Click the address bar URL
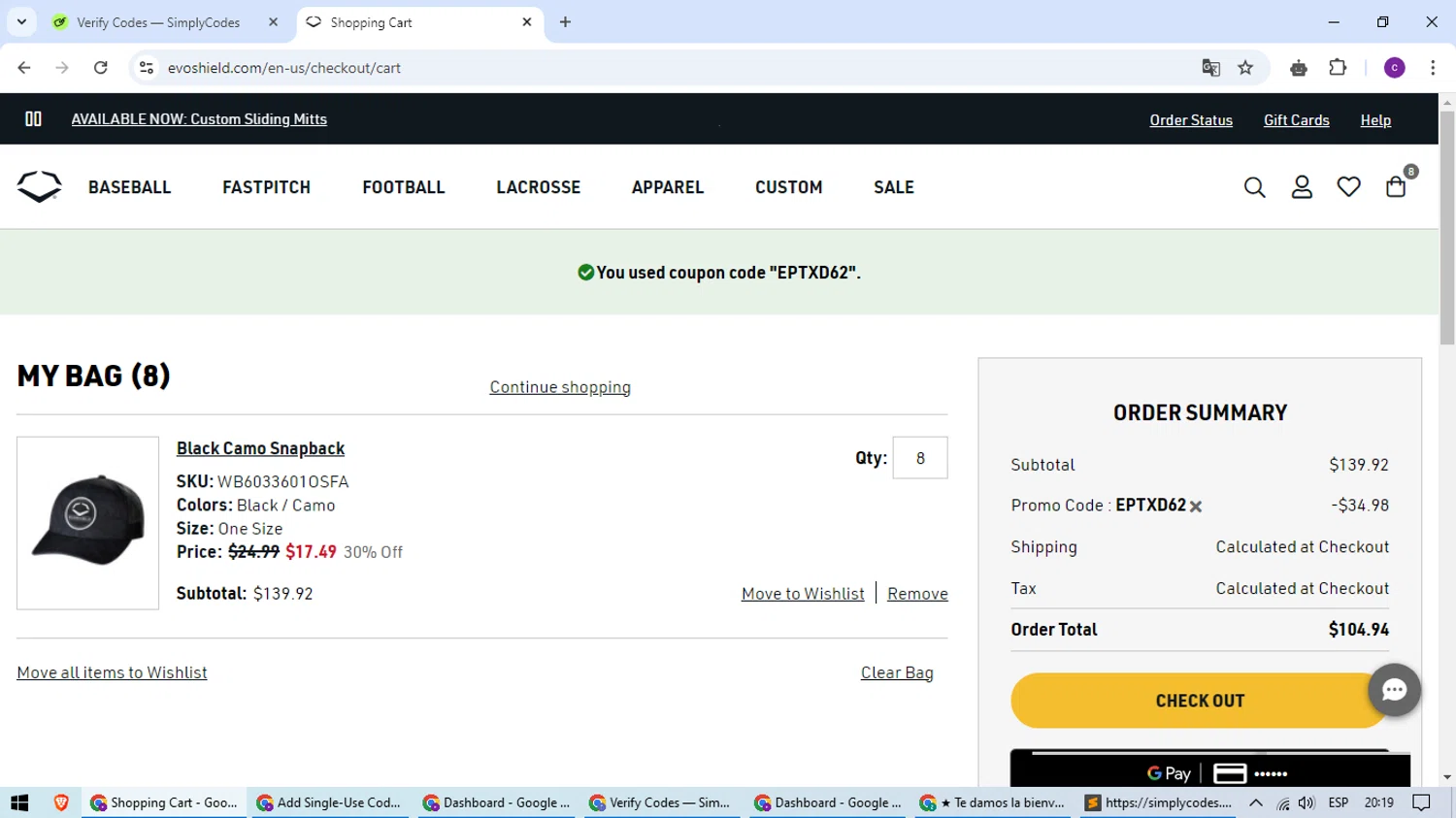Viewport: 1456px width, 818px height. (x=284, y=68)
